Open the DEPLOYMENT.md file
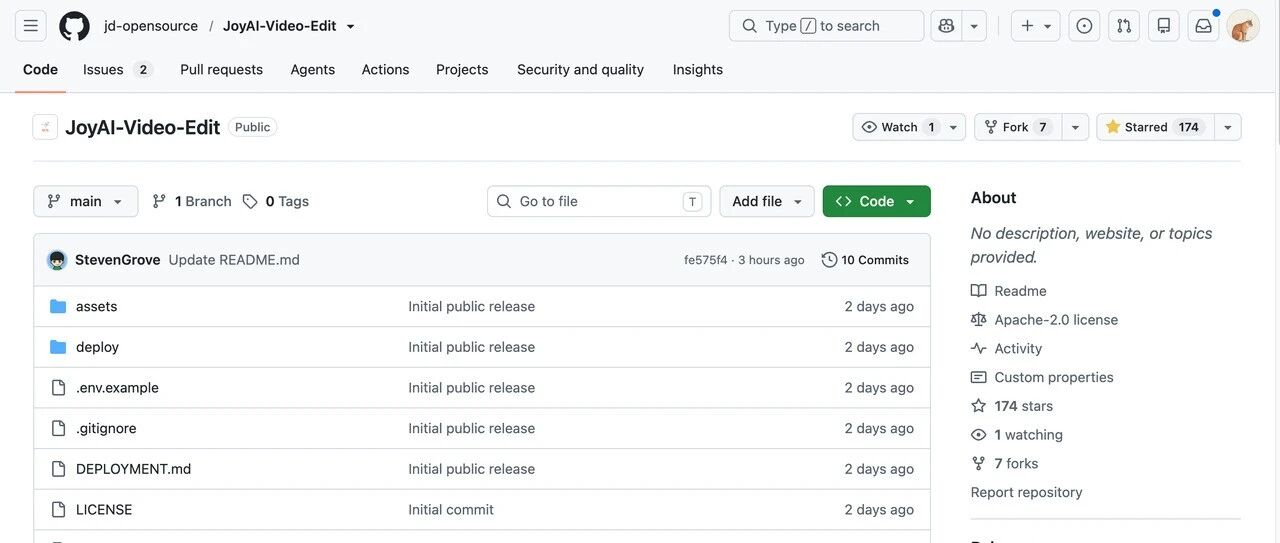The height and width of the screenshot is (543, 1280). coord(133,469)
